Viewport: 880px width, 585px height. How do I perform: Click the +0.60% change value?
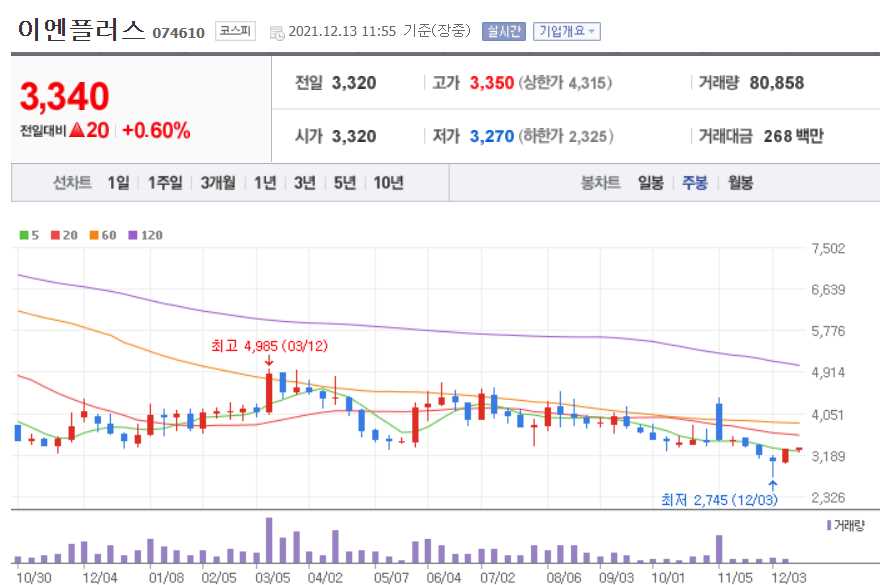pyautogui.click(x=156, y=130)
